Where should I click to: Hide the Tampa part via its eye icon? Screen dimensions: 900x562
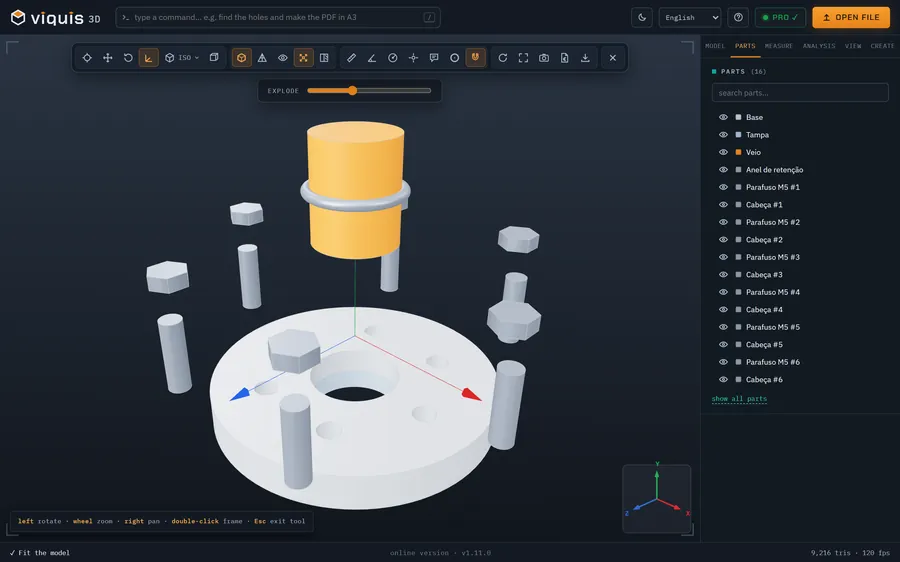pos(723,135)
